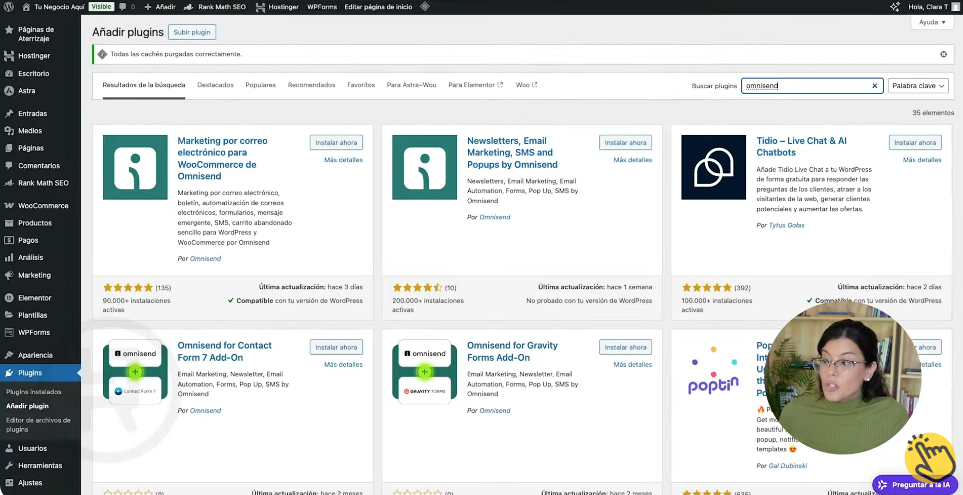Clear the omnisend search text
The image size is (963, 495).
(x=875, y=86)
